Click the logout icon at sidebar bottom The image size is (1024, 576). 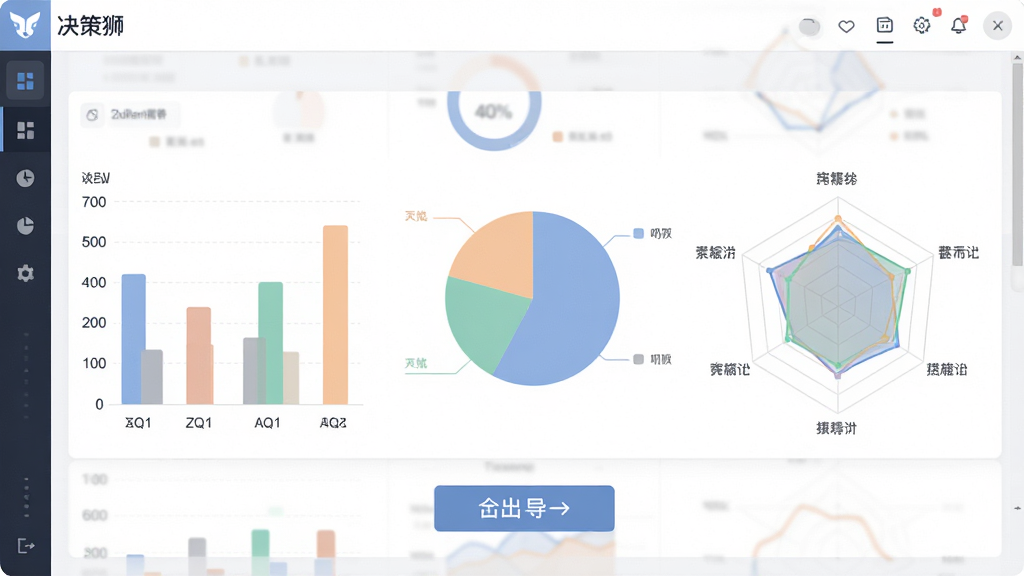26,545
